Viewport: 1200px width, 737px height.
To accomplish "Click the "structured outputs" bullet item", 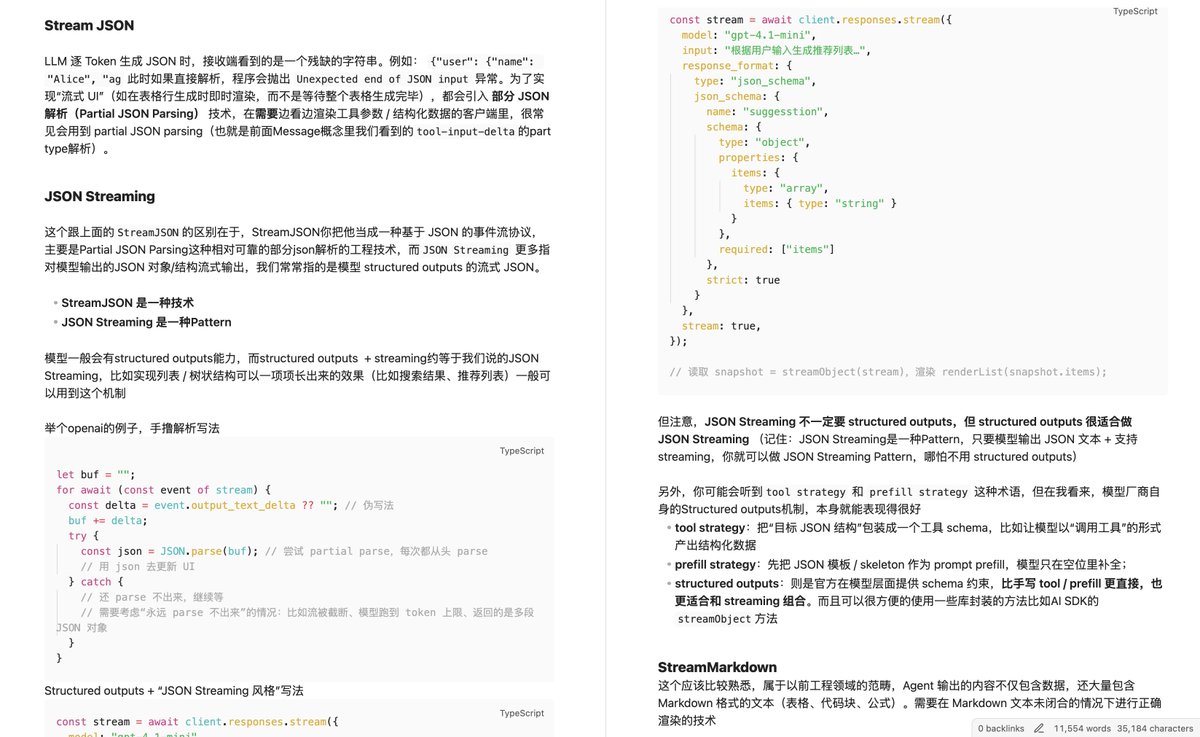I will (918, 601).
